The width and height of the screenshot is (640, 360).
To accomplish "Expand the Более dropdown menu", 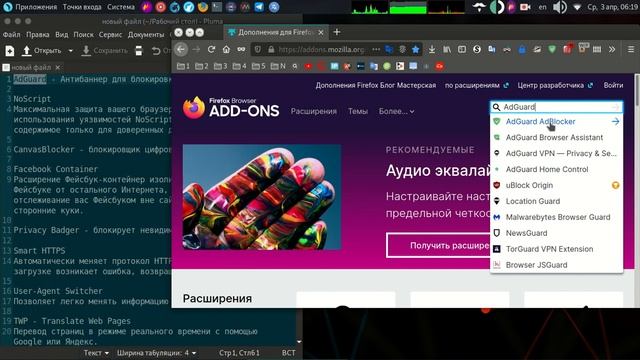I will point(396,111).
